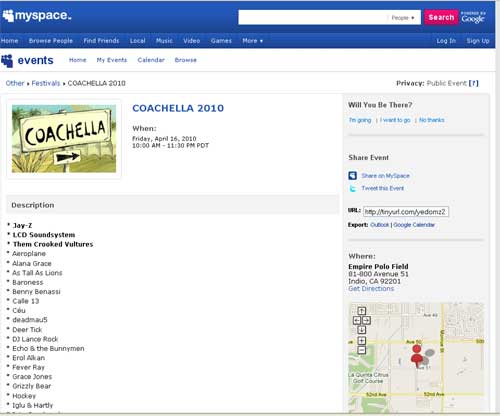The height and width of the screenshot is (416, 500).
Task: Open the Calendar tab in events
Action: point(151,60)
